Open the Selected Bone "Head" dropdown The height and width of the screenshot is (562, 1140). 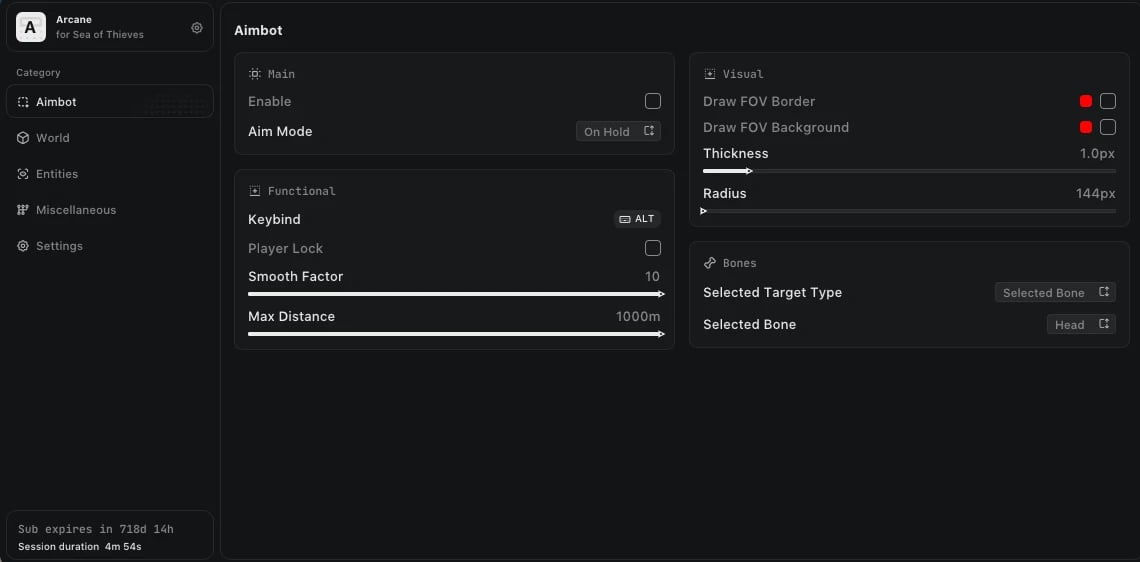[1081, 324]
